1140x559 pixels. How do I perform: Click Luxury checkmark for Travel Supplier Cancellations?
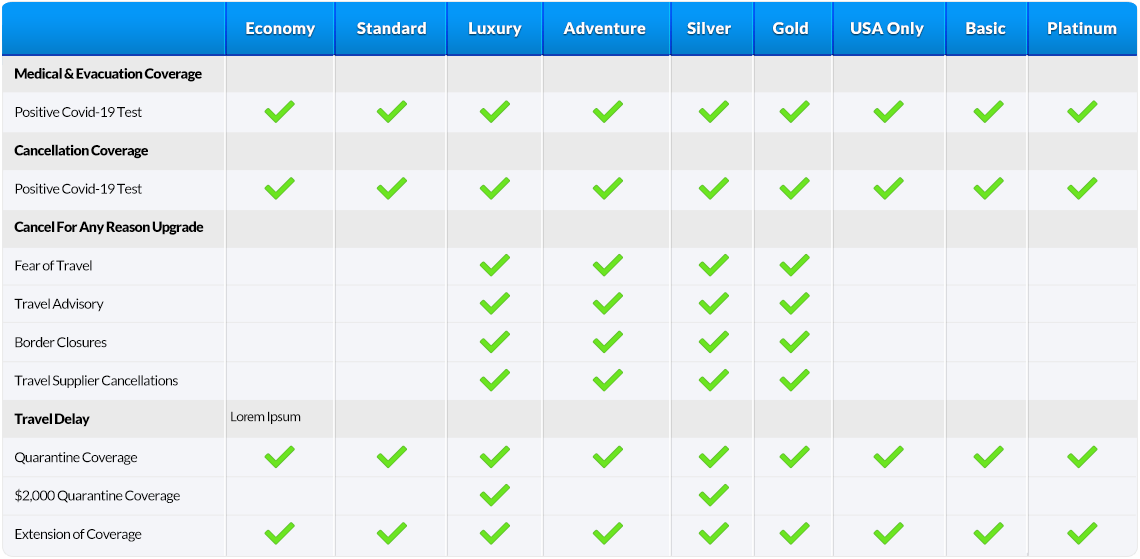pyautogui.click(x=494, y=380)
